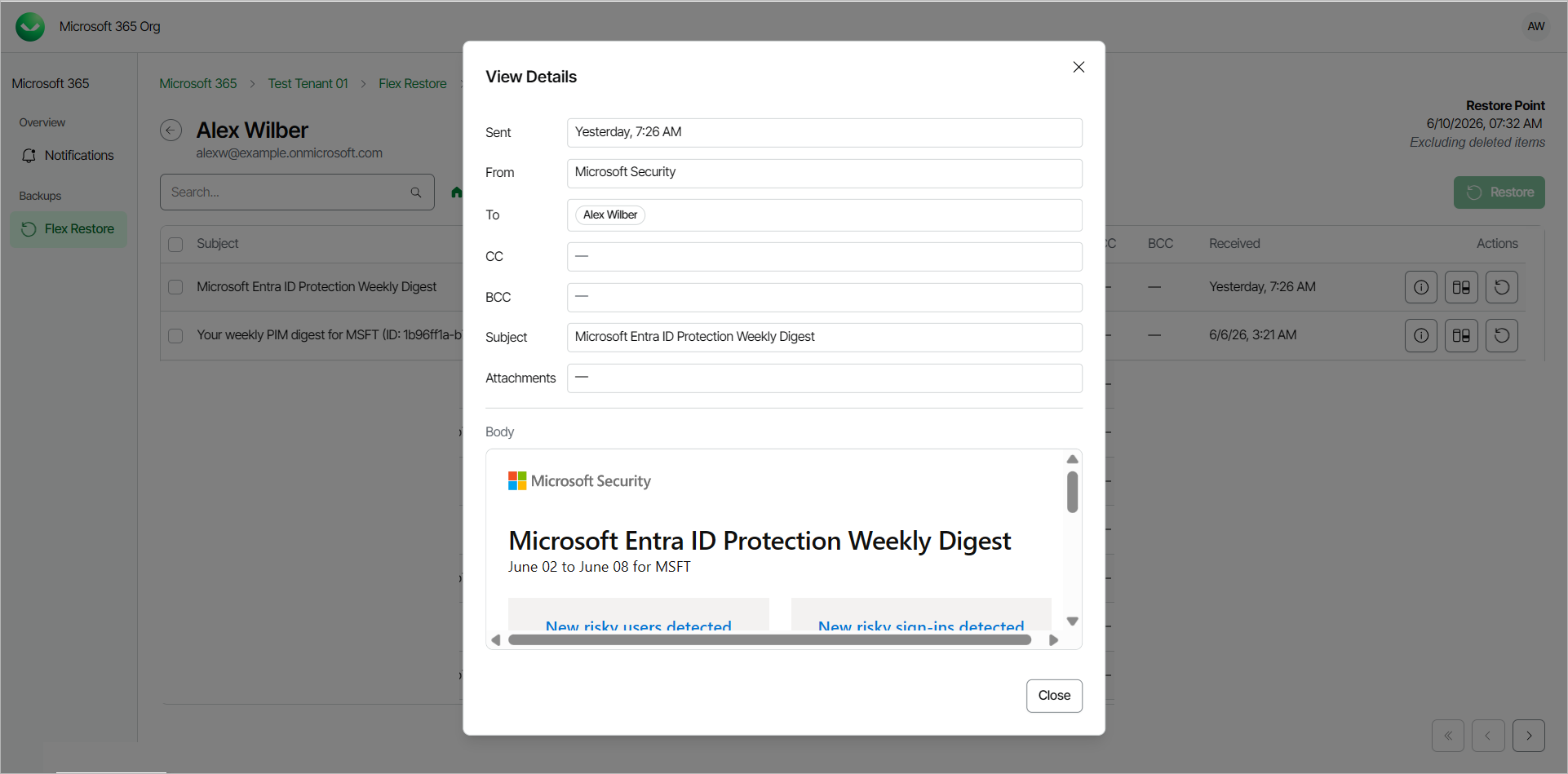Image resolution: width=1568 pixels, height=774 pixels.
Task: Click New risky sign-ins detected link
Action: tap(921, 625)
